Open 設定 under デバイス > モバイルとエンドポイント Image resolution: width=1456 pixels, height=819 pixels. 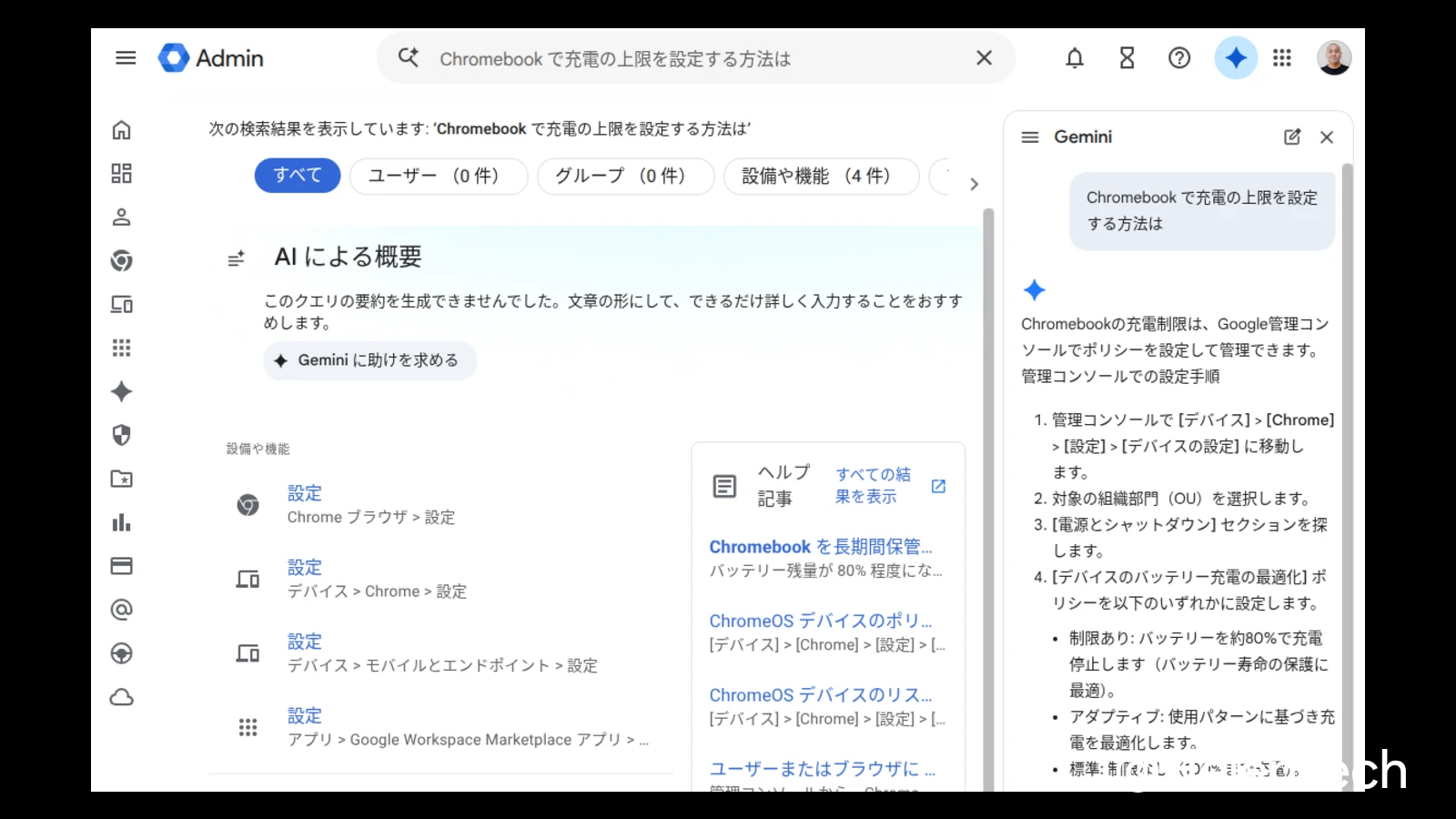tap(304, 642)
